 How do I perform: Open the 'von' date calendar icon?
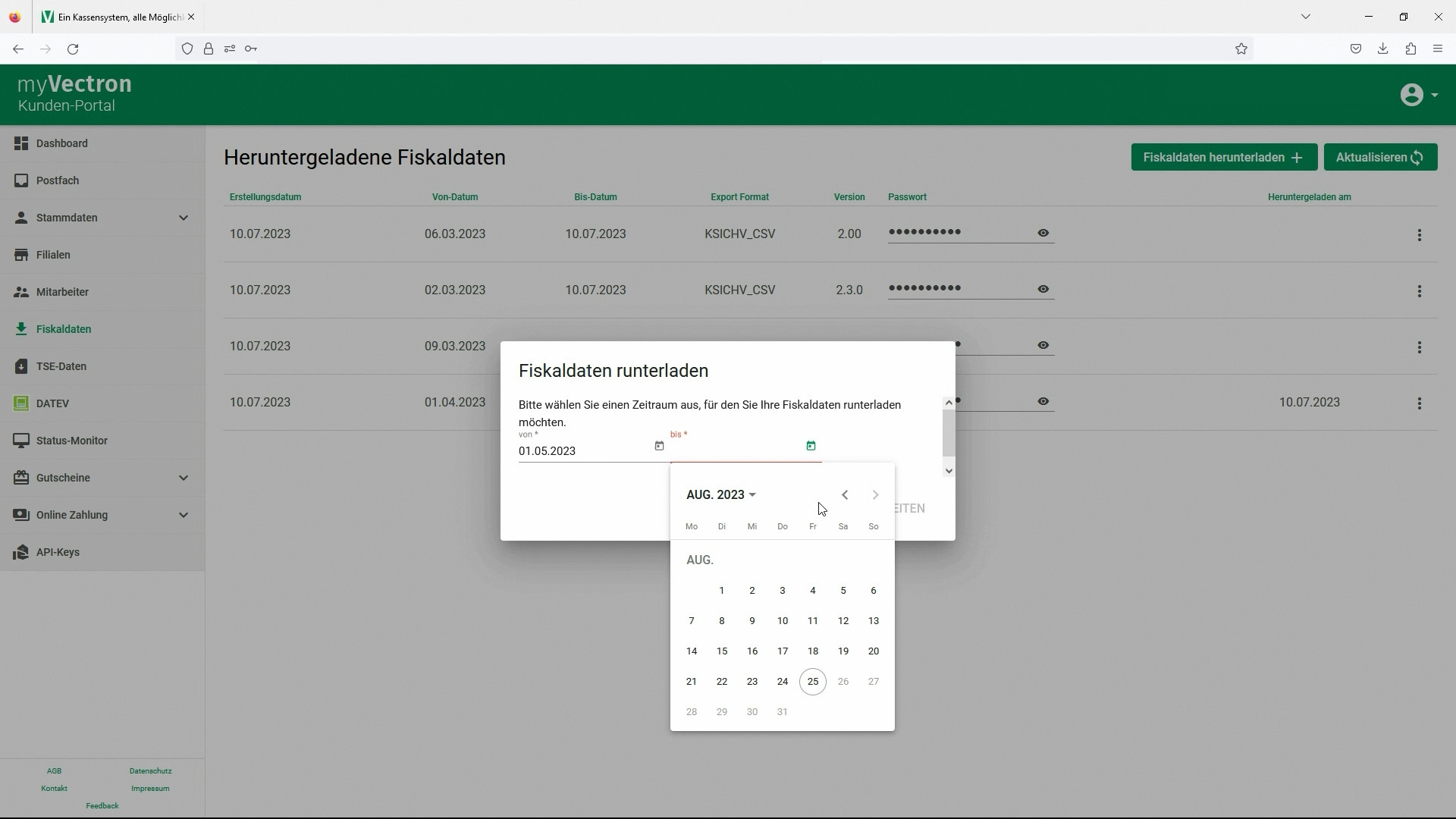tap(659, 446)
